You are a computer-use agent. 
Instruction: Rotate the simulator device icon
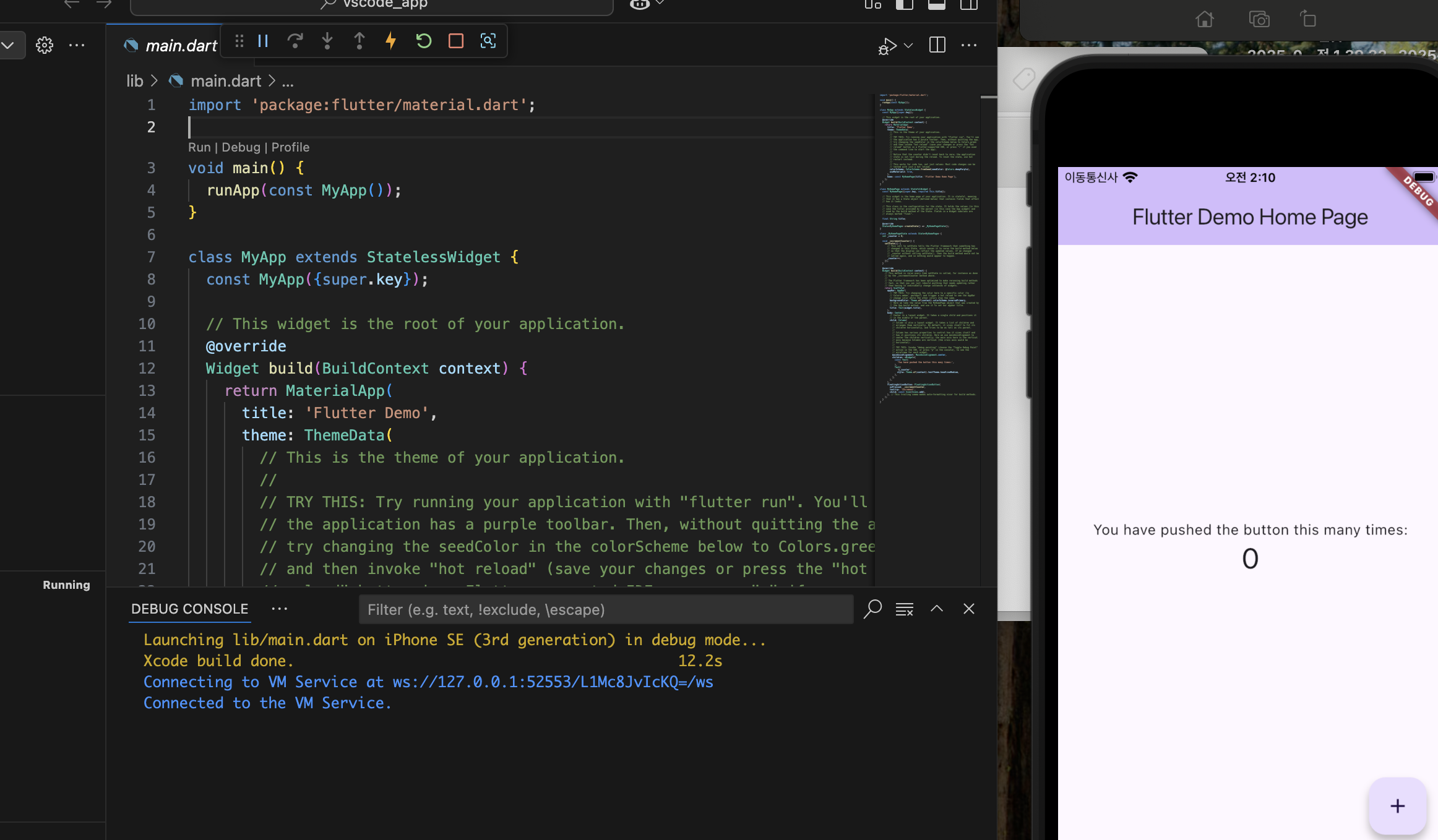click(1307, 19)
